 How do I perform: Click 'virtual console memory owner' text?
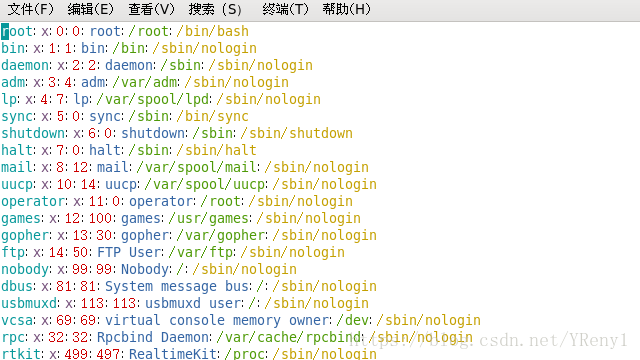(x=217, y=320)
